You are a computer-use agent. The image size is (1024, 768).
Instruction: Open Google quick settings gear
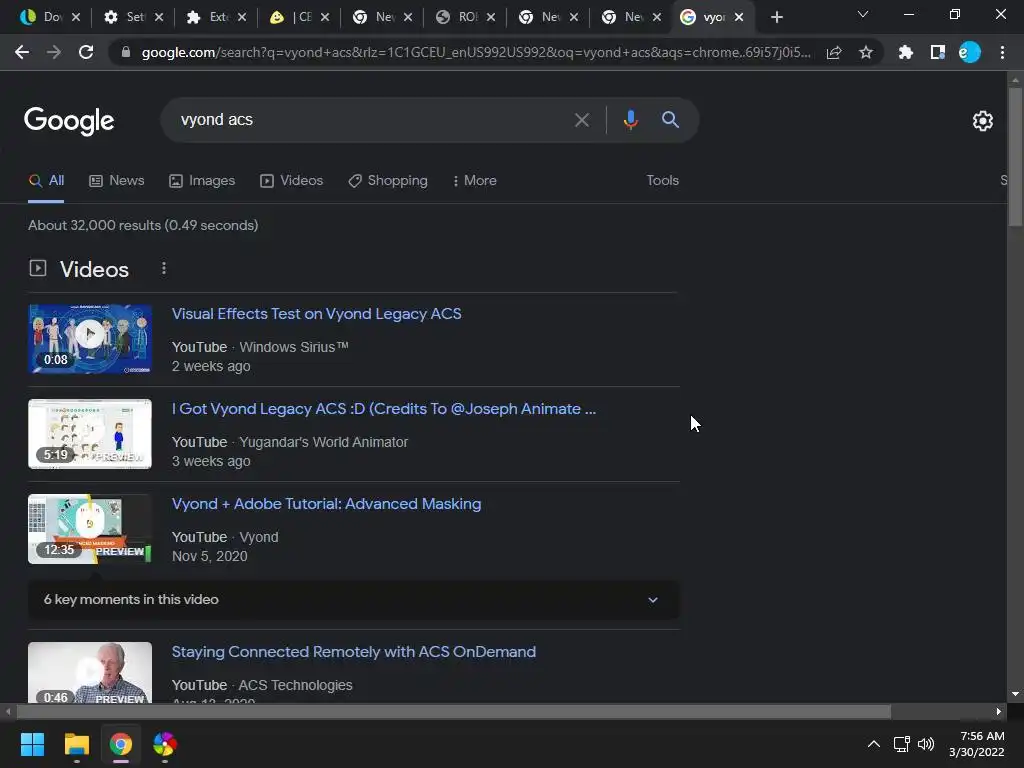982,121
